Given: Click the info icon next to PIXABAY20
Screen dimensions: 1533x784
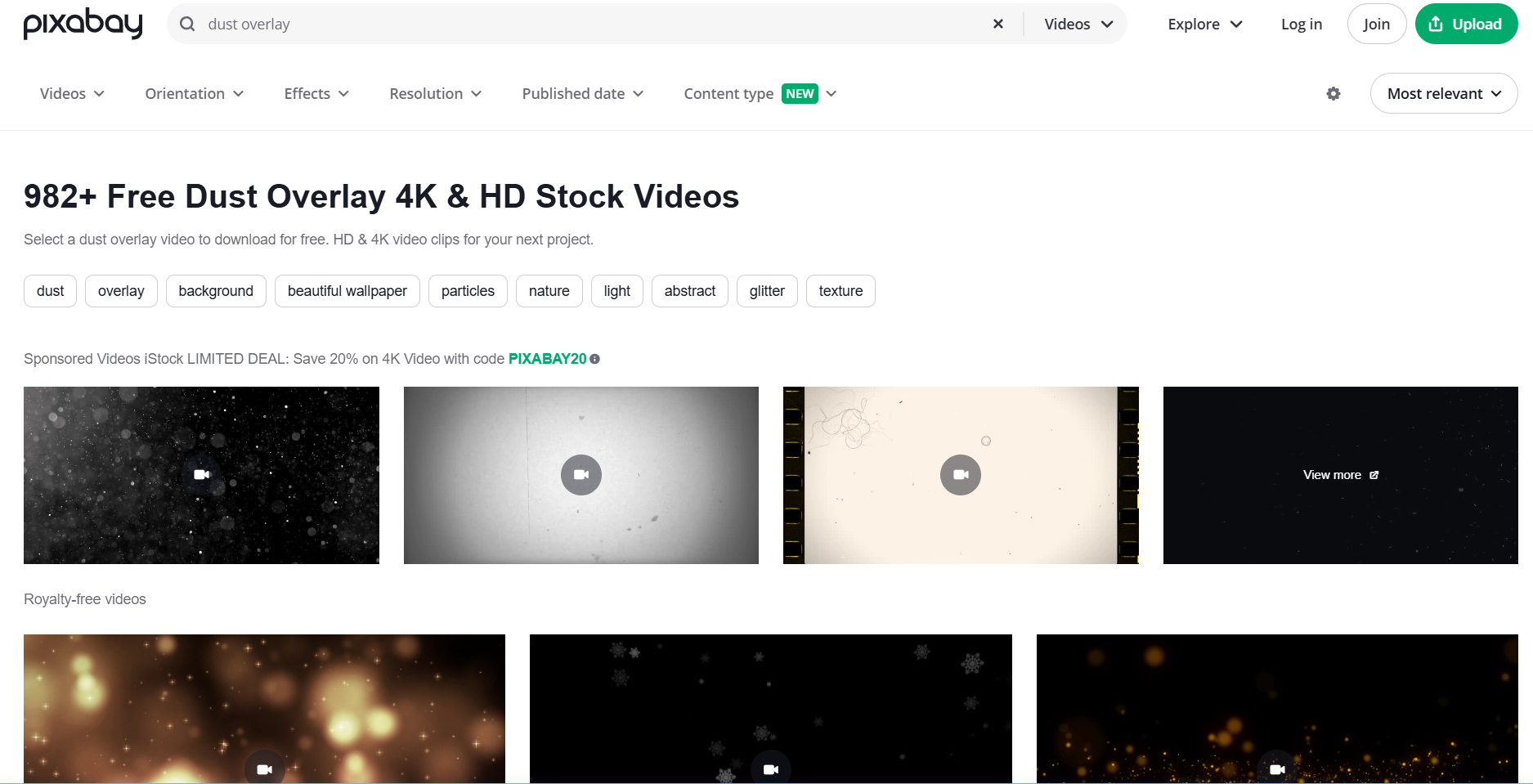Looking at the screenshot, I should click(x=595, y=359).
